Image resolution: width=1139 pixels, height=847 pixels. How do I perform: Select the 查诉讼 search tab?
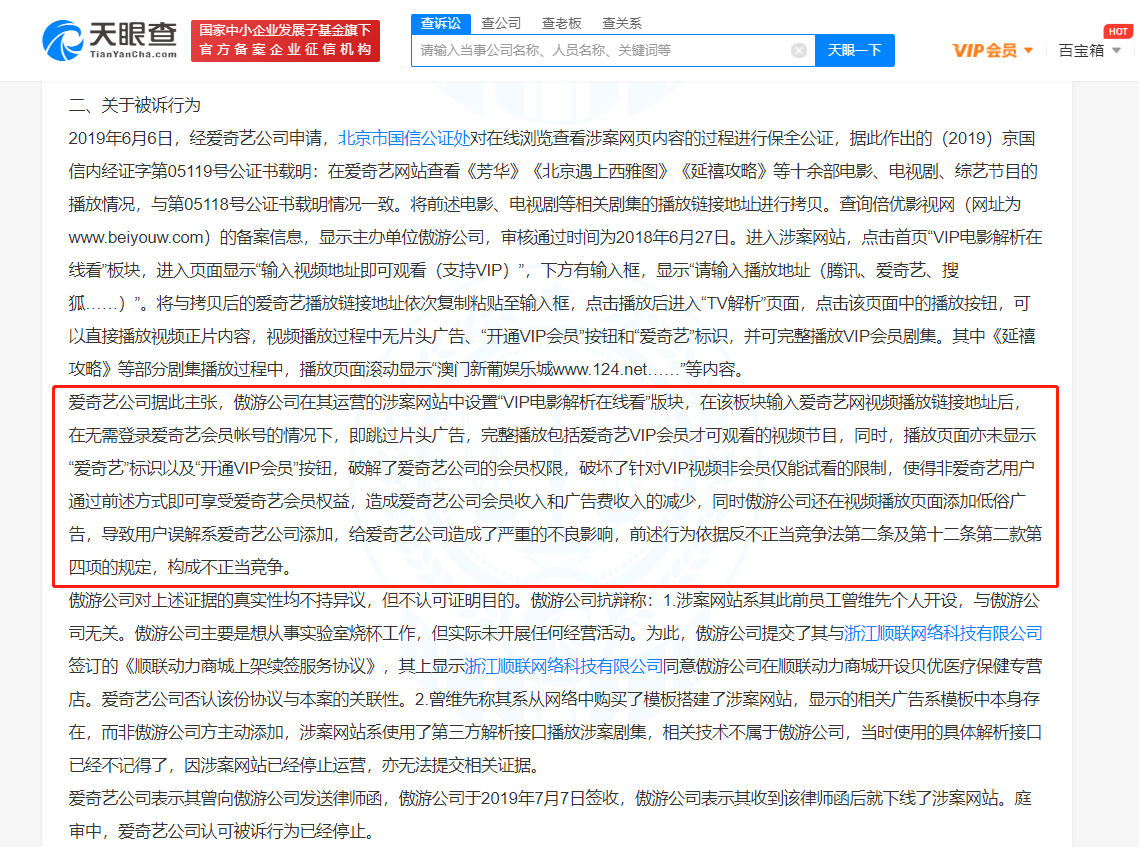pyautogui.click(x=440, y=24)
